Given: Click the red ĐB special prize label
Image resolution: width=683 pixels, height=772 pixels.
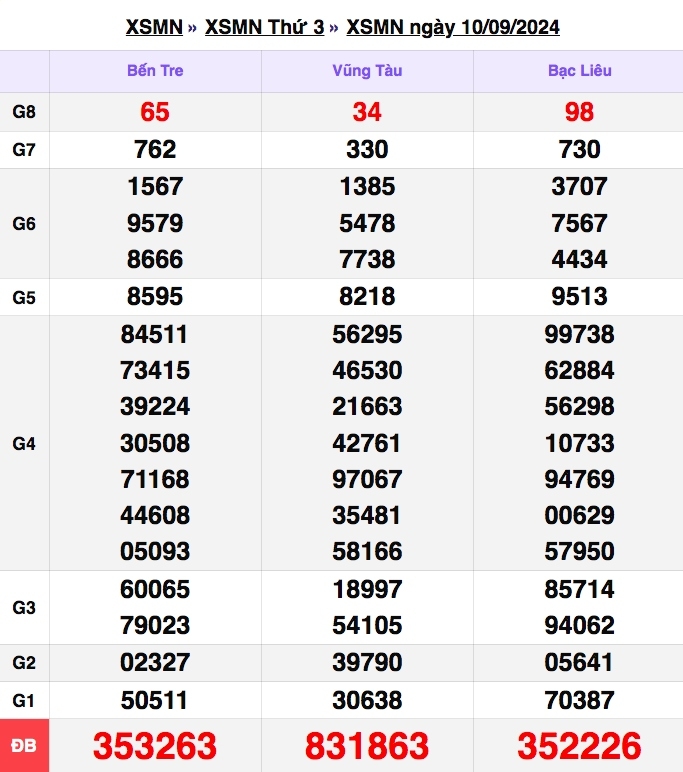Looking at the screenshot, I should pos(24,745).
